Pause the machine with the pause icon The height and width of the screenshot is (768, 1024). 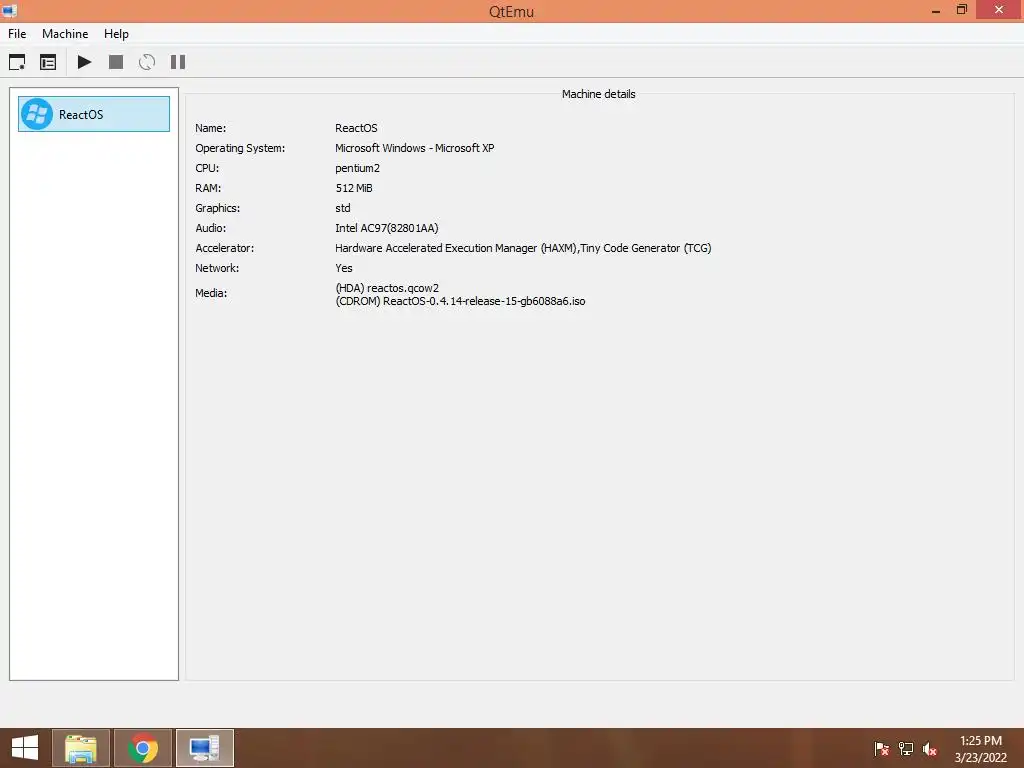[178, 62]
